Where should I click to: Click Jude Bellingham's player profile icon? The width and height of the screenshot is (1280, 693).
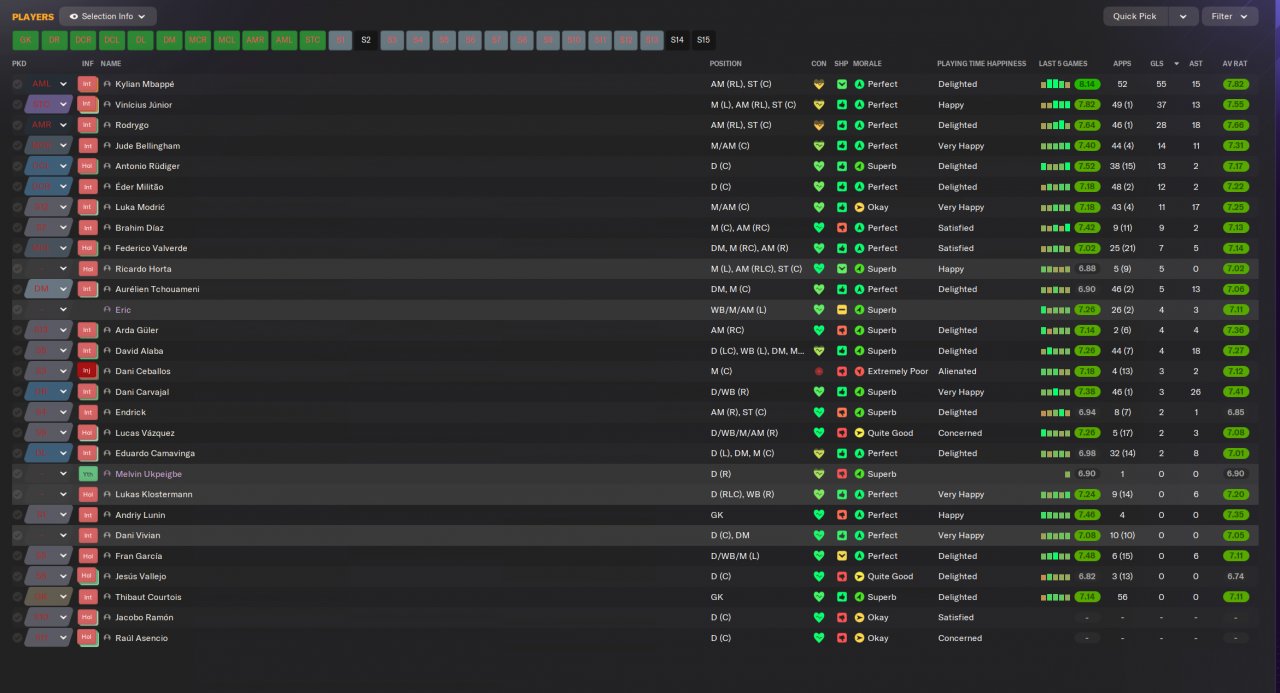(x=107, y=146)
